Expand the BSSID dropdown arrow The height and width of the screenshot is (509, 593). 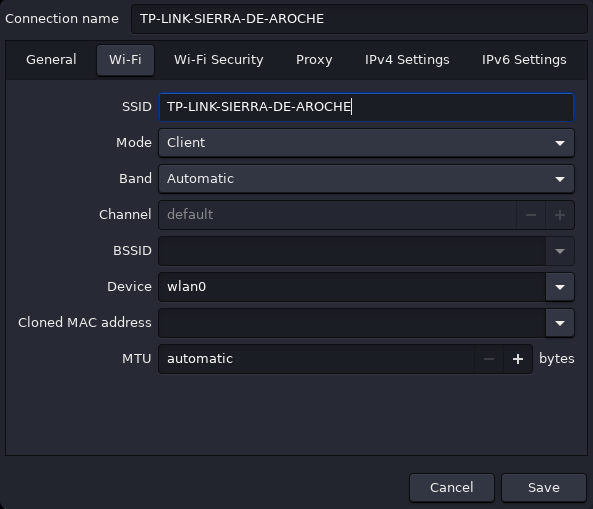click(x=560, y=251)
